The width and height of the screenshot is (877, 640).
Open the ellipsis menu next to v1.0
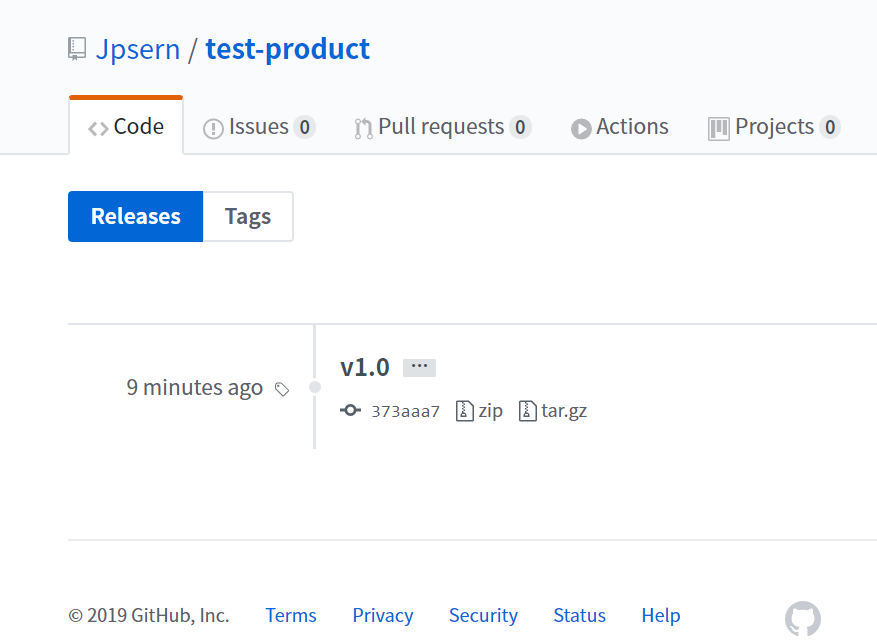tap(419, 366)
